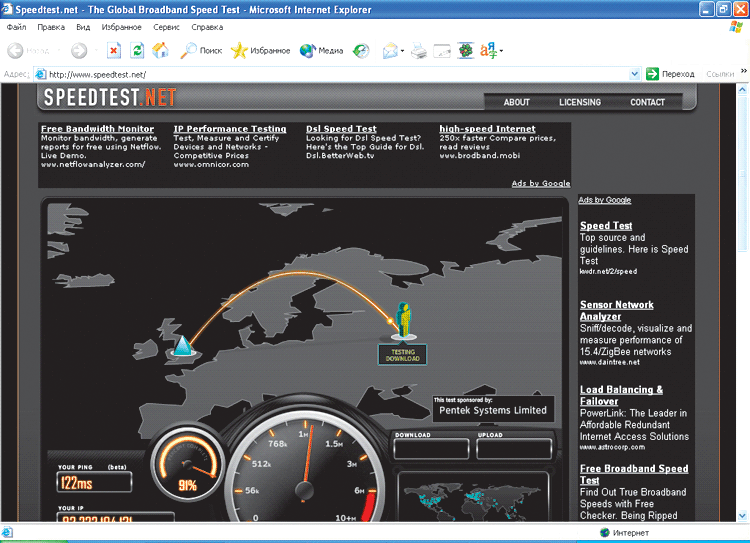Screen dimensions: 750x543
Task: Follow the Dsl Speed Test ad link
Action: tap(342, 129)
